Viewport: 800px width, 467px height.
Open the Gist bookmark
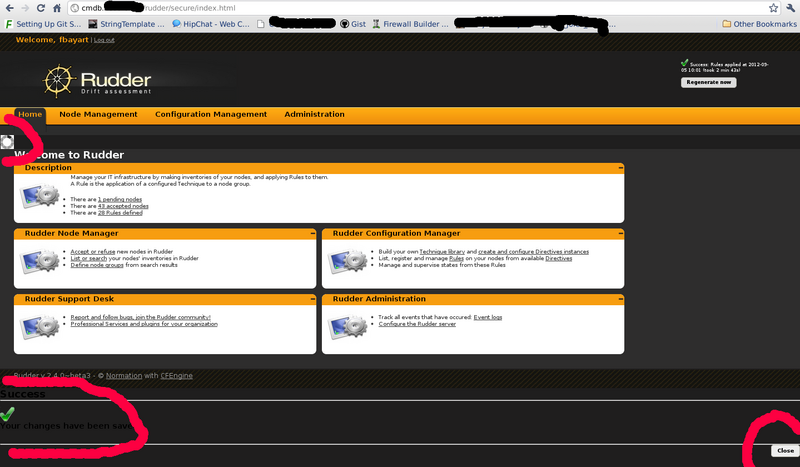(x=353, y=24)
